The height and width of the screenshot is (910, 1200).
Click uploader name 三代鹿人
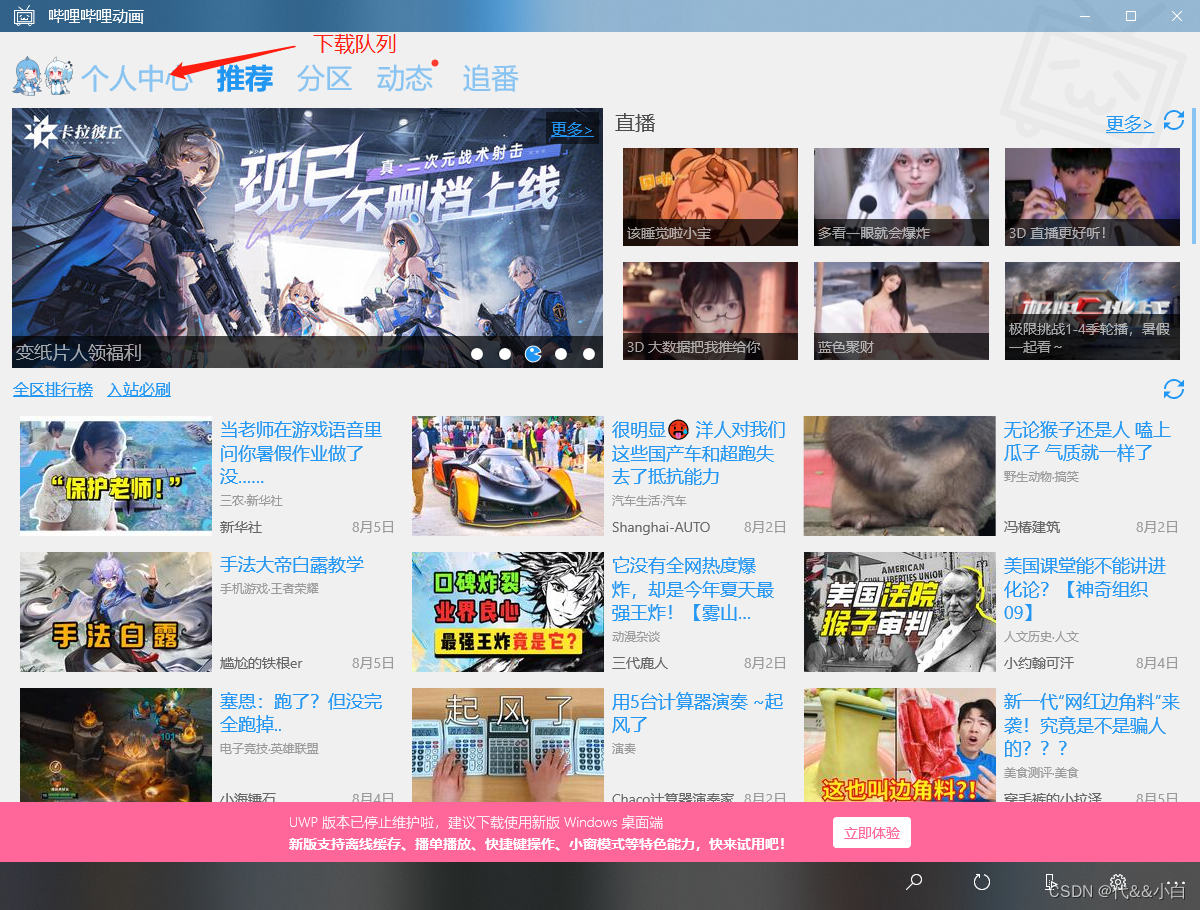[640, 663]
